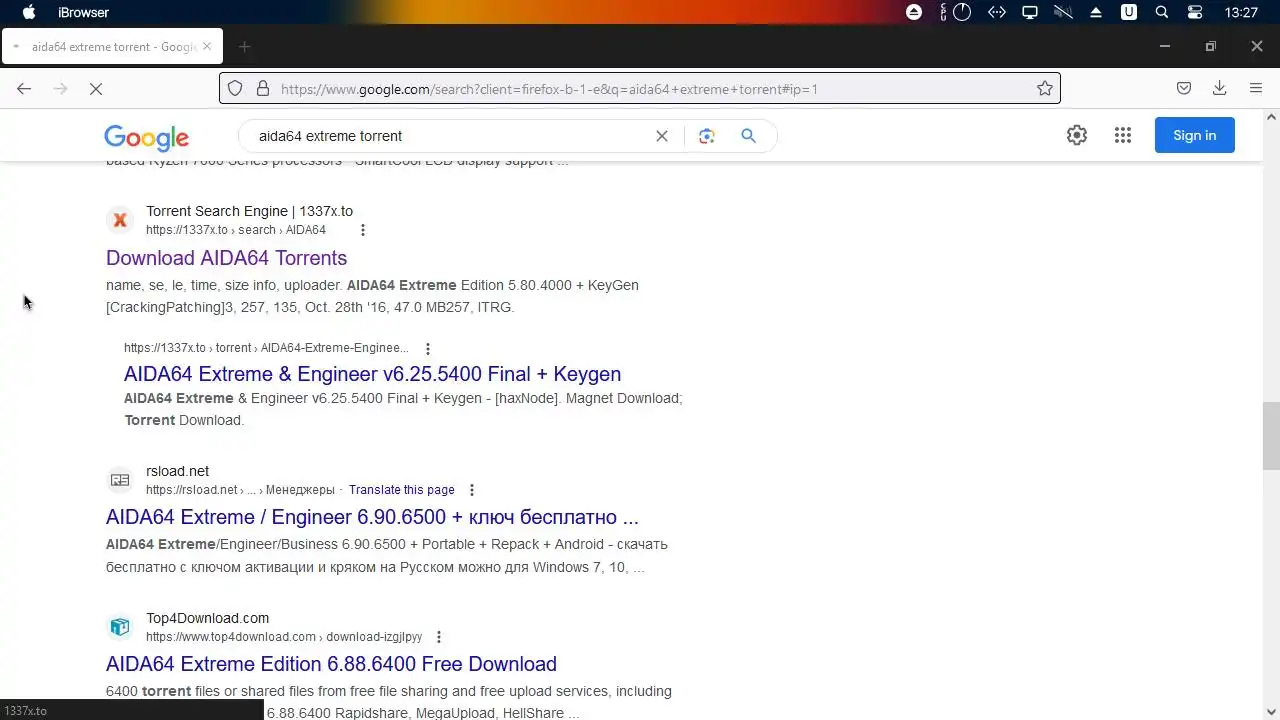The height and width of the screenshot is (720, 1280).
Task: Open AIDA64 Extreme & Engineer v6.25.5400 link
Action: click(x=372, y=374)
